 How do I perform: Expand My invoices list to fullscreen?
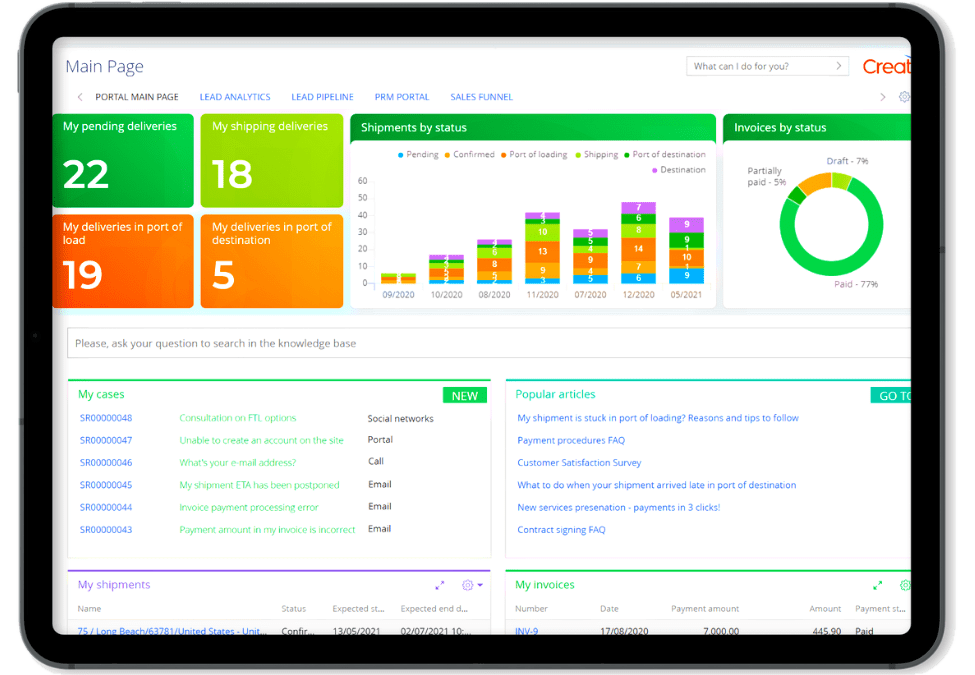878,585
